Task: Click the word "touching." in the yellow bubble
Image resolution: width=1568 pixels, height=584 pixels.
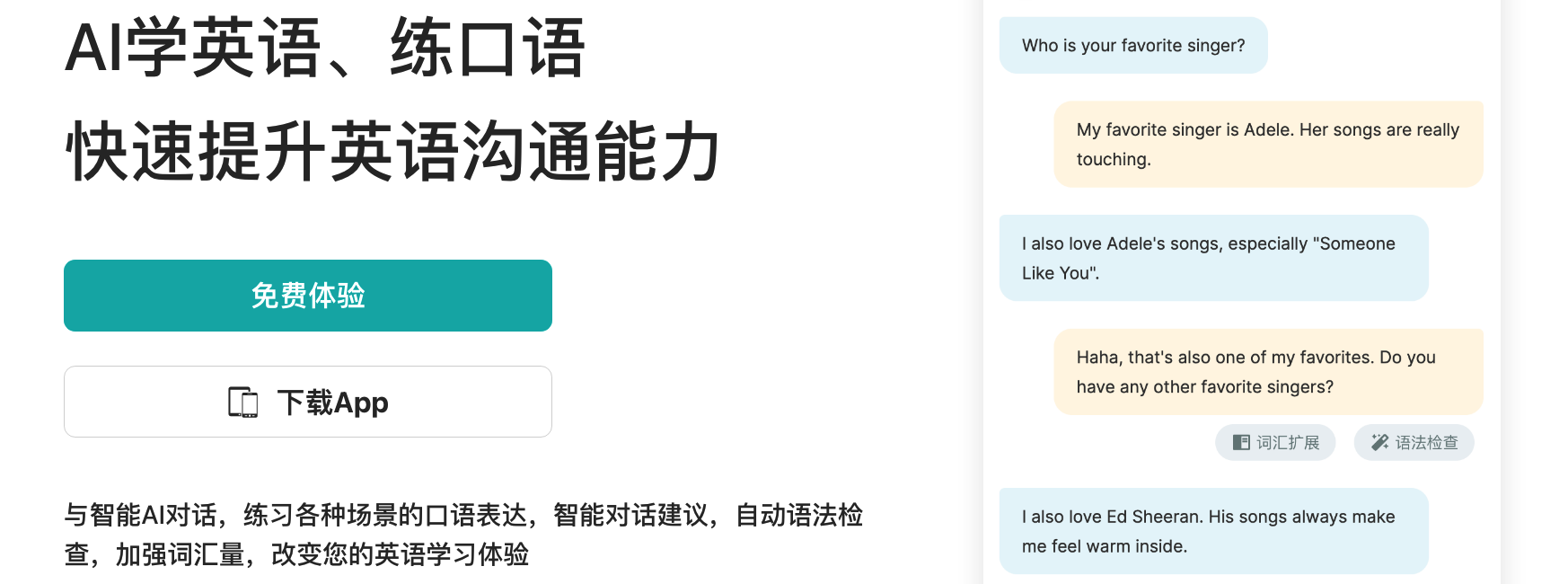Action: (1114, 159)
